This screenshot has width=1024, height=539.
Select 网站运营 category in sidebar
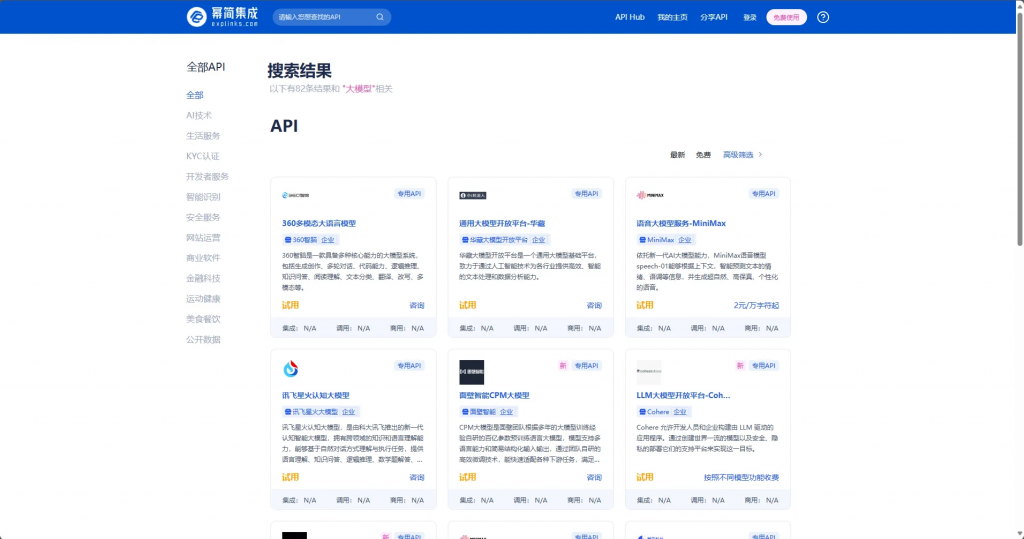point(203,238)
